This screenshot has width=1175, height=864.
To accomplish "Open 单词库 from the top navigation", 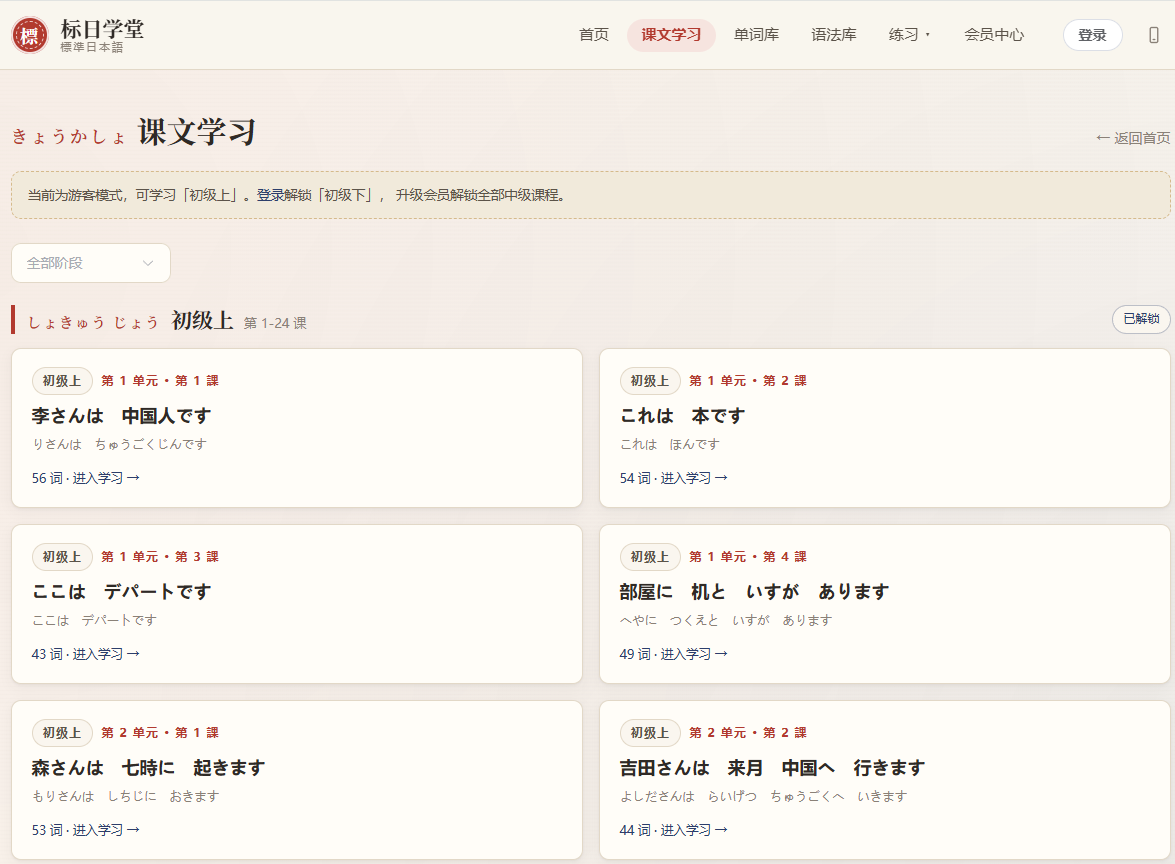I will pyautogui.click(x=756, y=35).
